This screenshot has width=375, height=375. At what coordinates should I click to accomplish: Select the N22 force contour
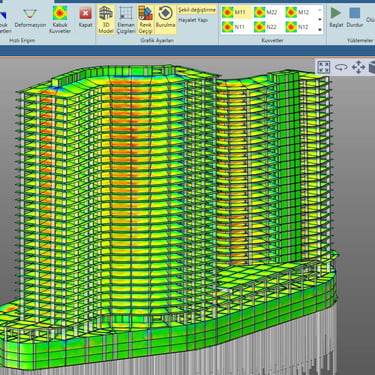point(266,27)
